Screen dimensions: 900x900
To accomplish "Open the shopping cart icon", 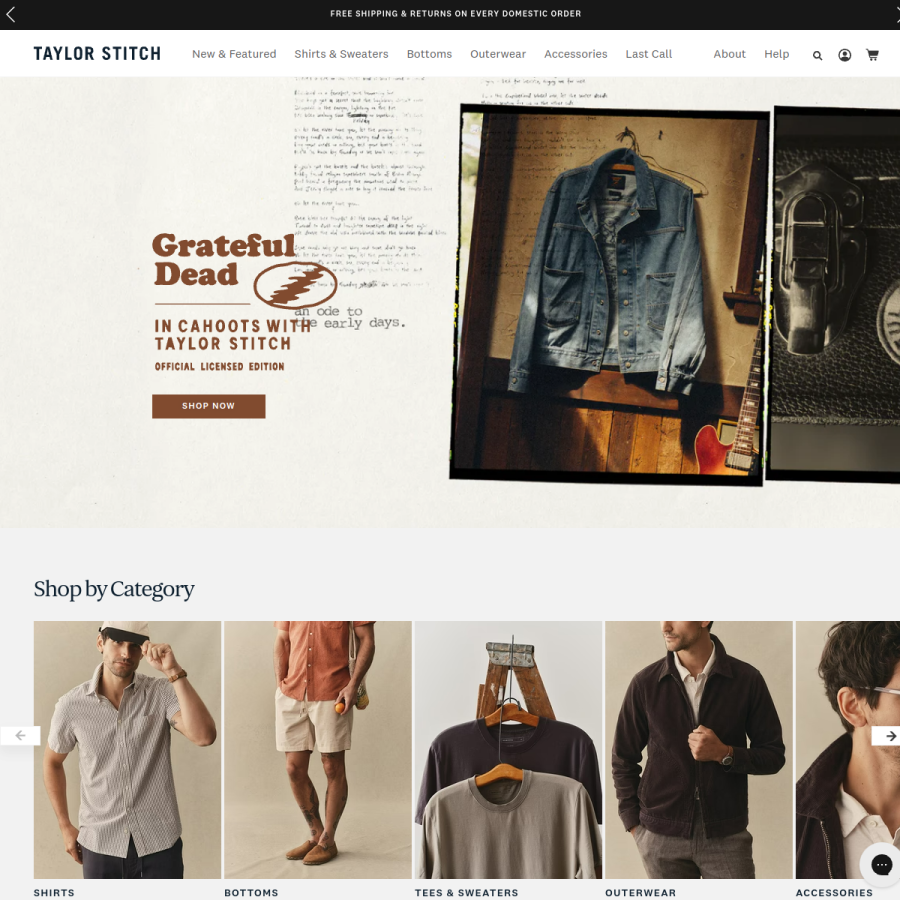I will (x=872, y=55).
